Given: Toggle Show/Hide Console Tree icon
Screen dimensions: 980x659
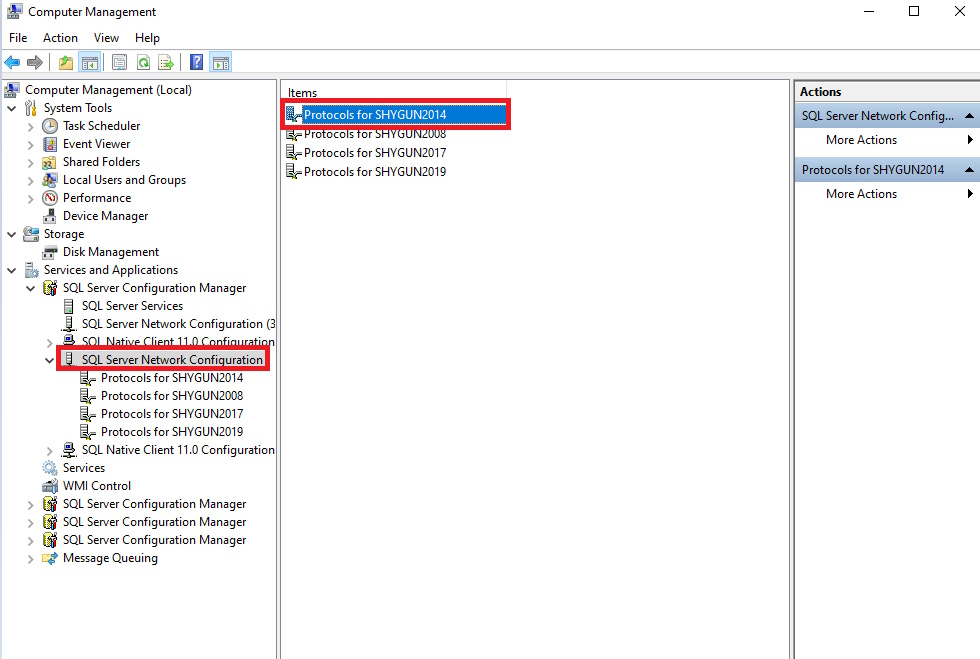Looking at the screenshot, I should click(x=90, y=63).
